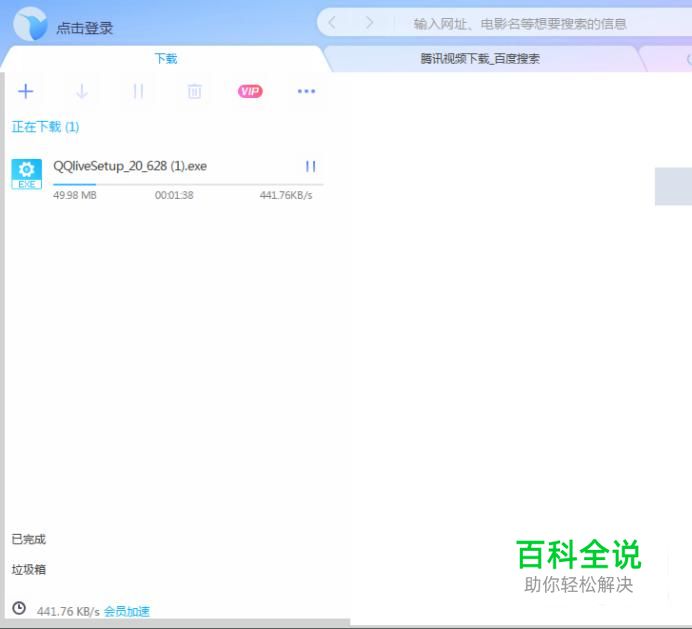Add a new download task with plus icon
The height and width of the screenshot is (629, 692).
click(x=26, y=91)
